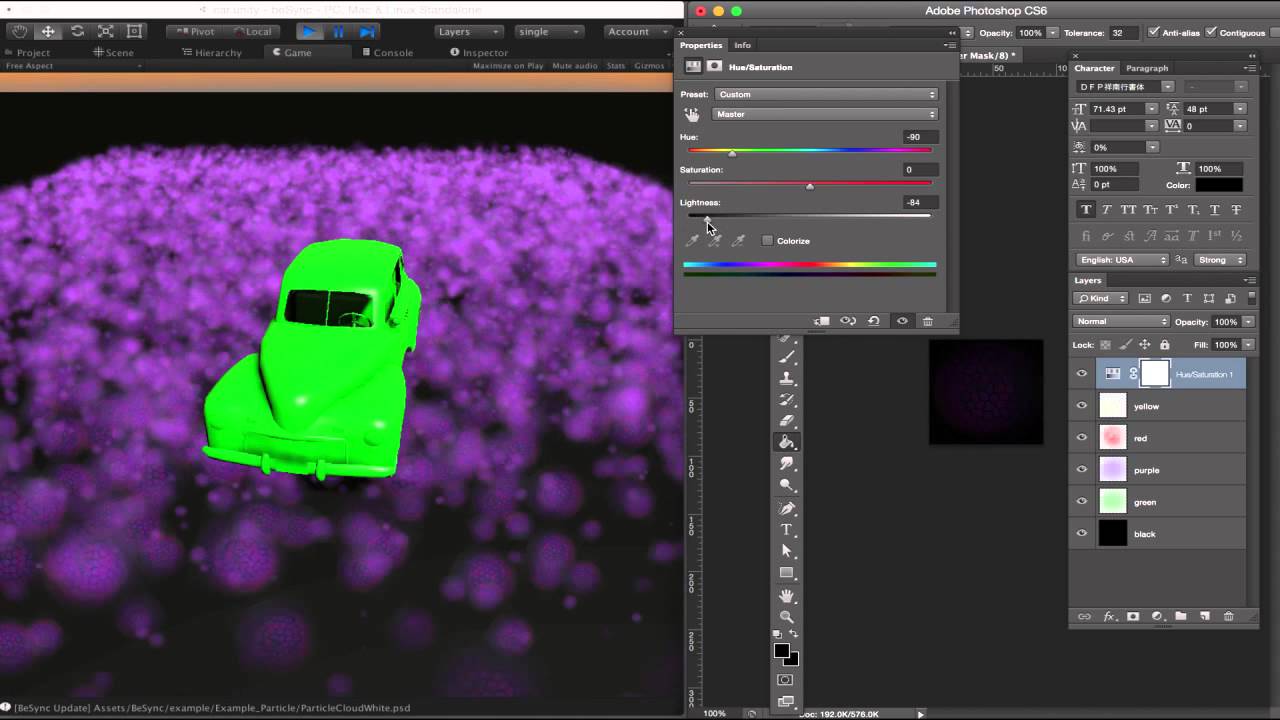
Task: Select the Paint Bucket tool
Action: click(x=787, y=442)
